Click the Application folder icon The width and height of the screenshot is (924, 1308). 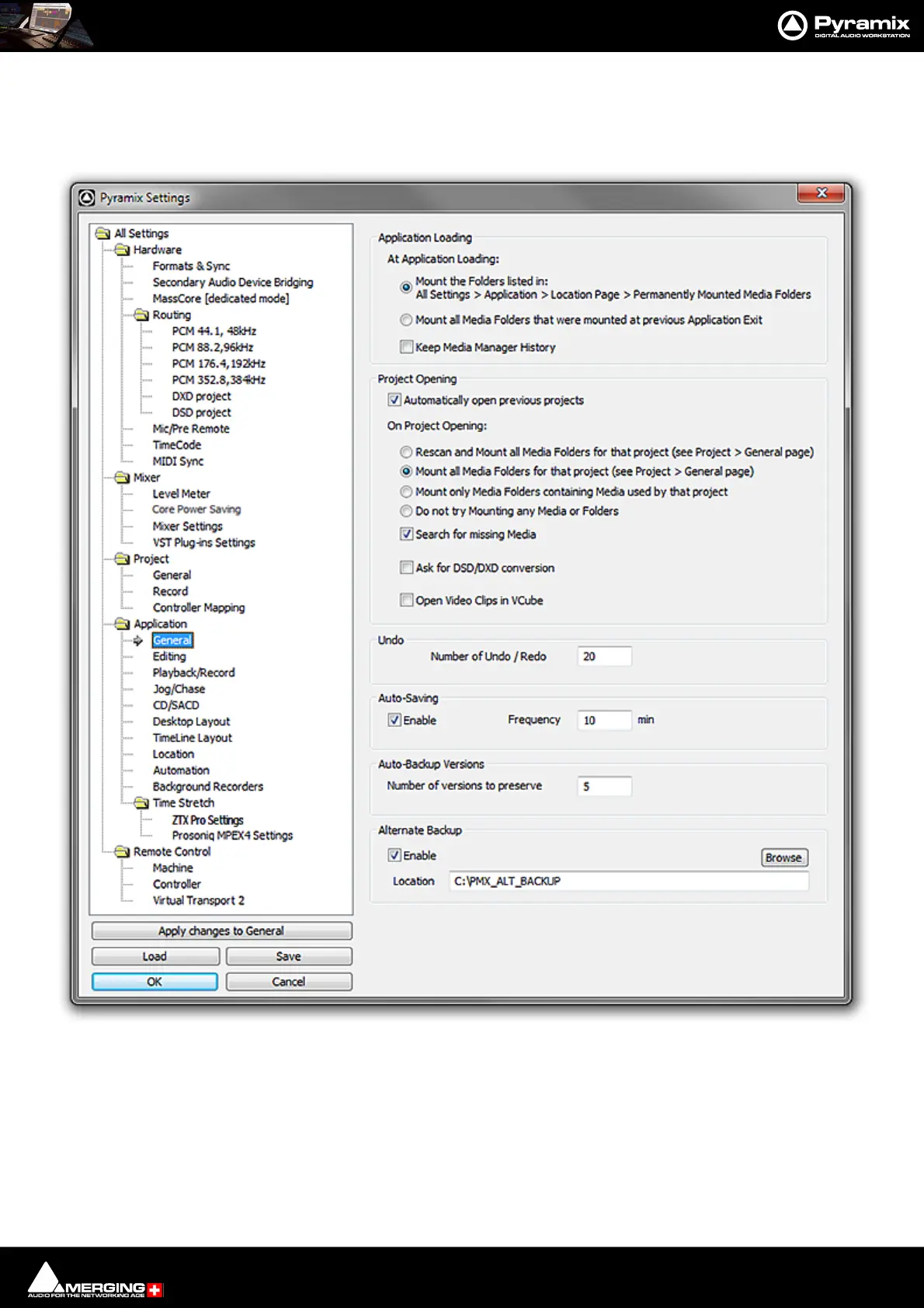tap(122, 624)
